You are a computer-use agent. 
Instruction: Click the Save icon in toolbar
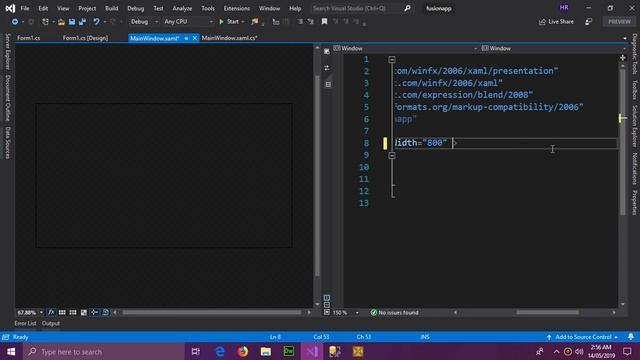tap(72, 22)
